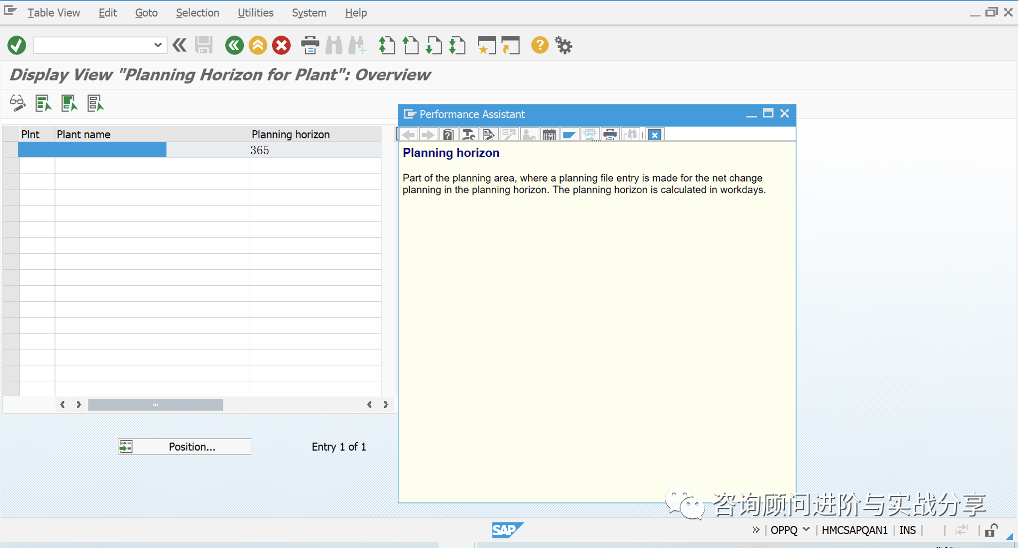Image resolution: width=1020 pixels, height=550 pixels.
Task: Collapse the command field with double chevron
Action: pyautogui.click(x=180, y=45)
